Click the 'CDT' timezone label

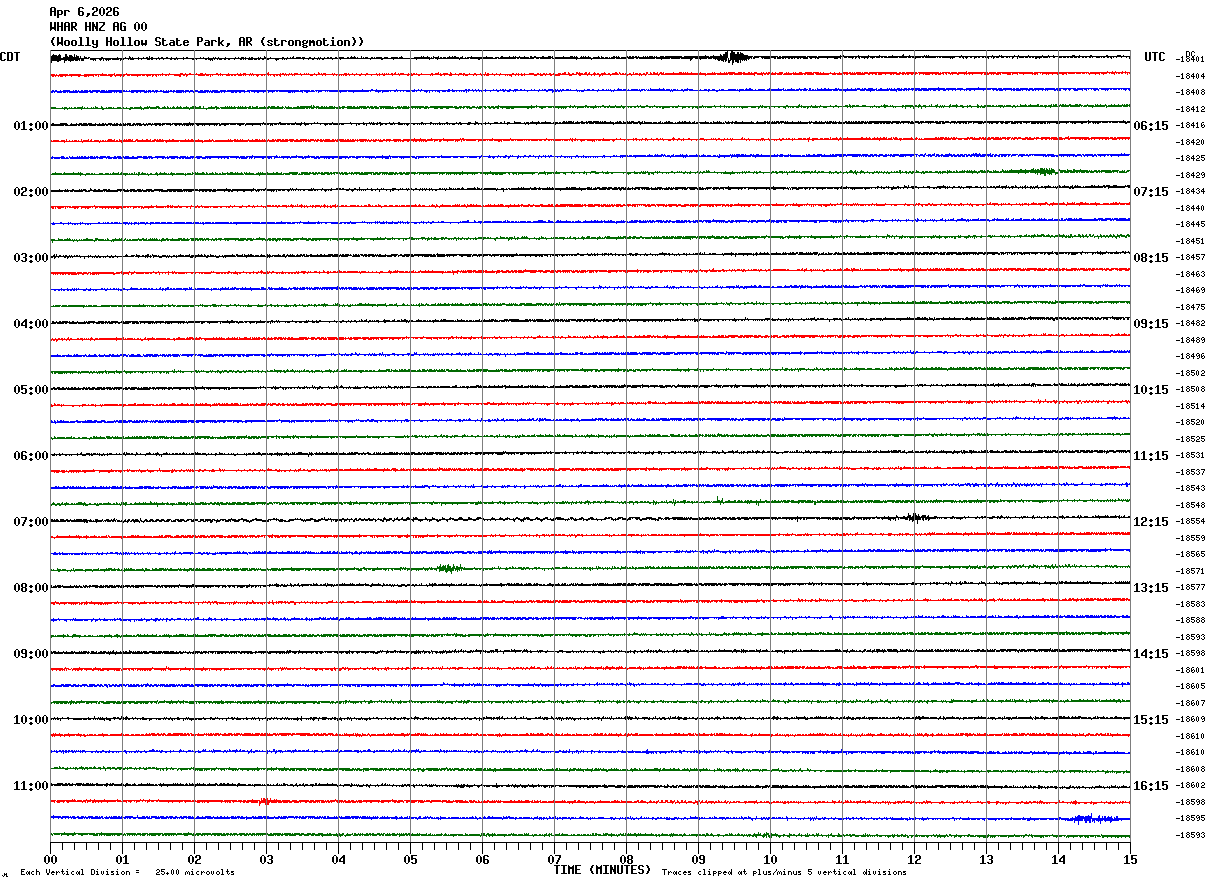10,57
